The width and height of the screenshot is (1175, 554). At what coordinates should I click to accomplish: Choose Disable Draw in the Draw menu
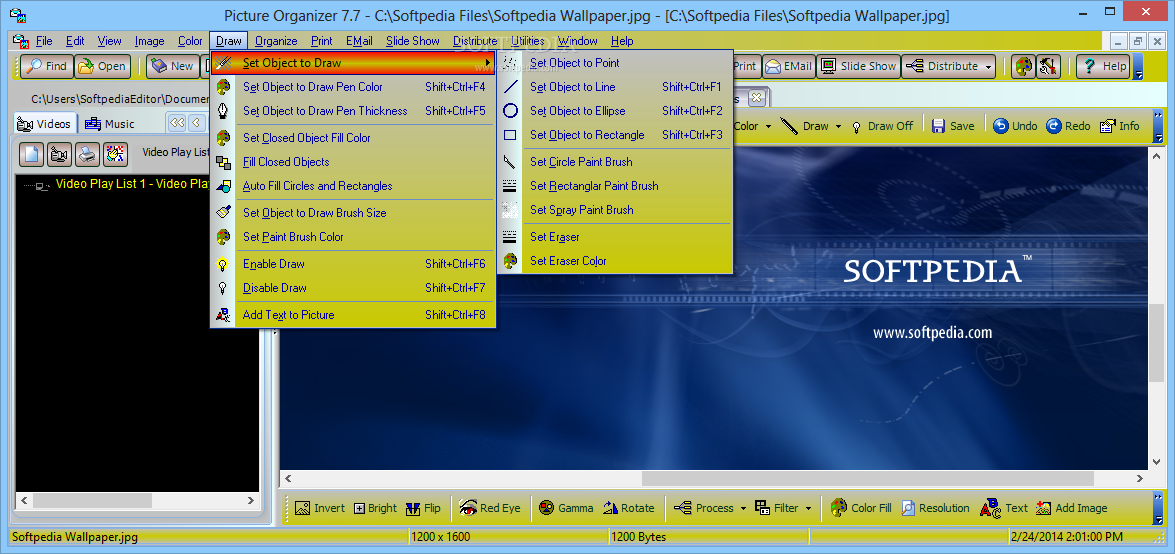[353, 288]
